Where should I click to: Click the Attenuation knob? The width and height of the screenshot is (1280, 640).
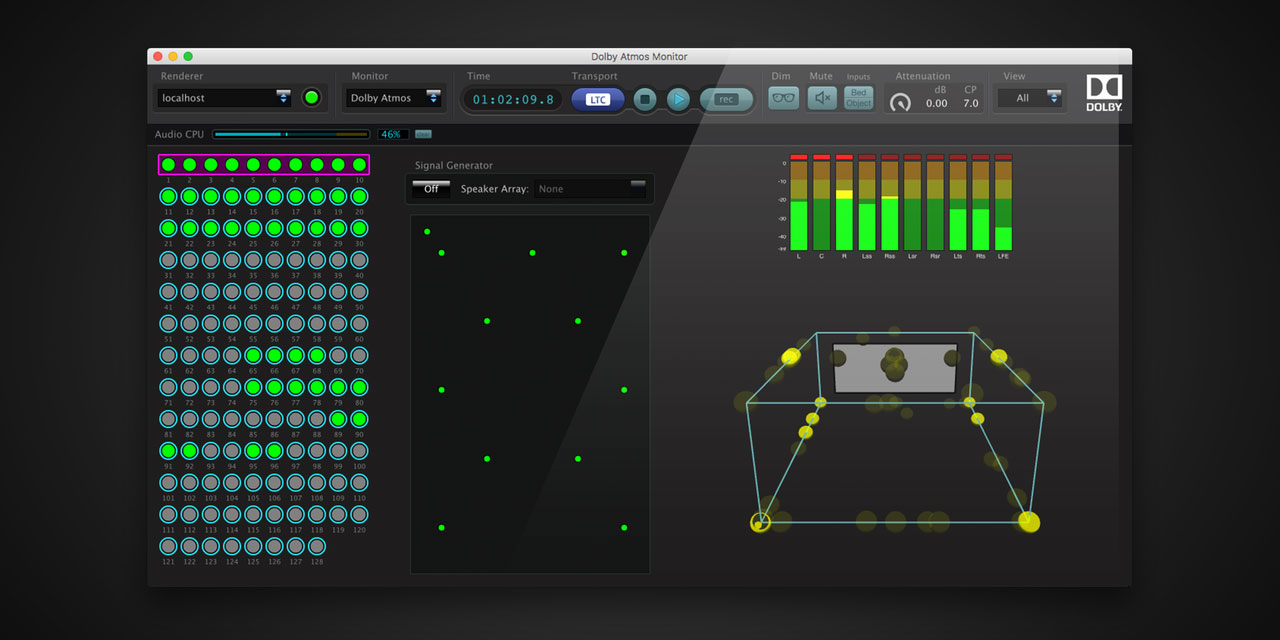(x=901, y=102)
